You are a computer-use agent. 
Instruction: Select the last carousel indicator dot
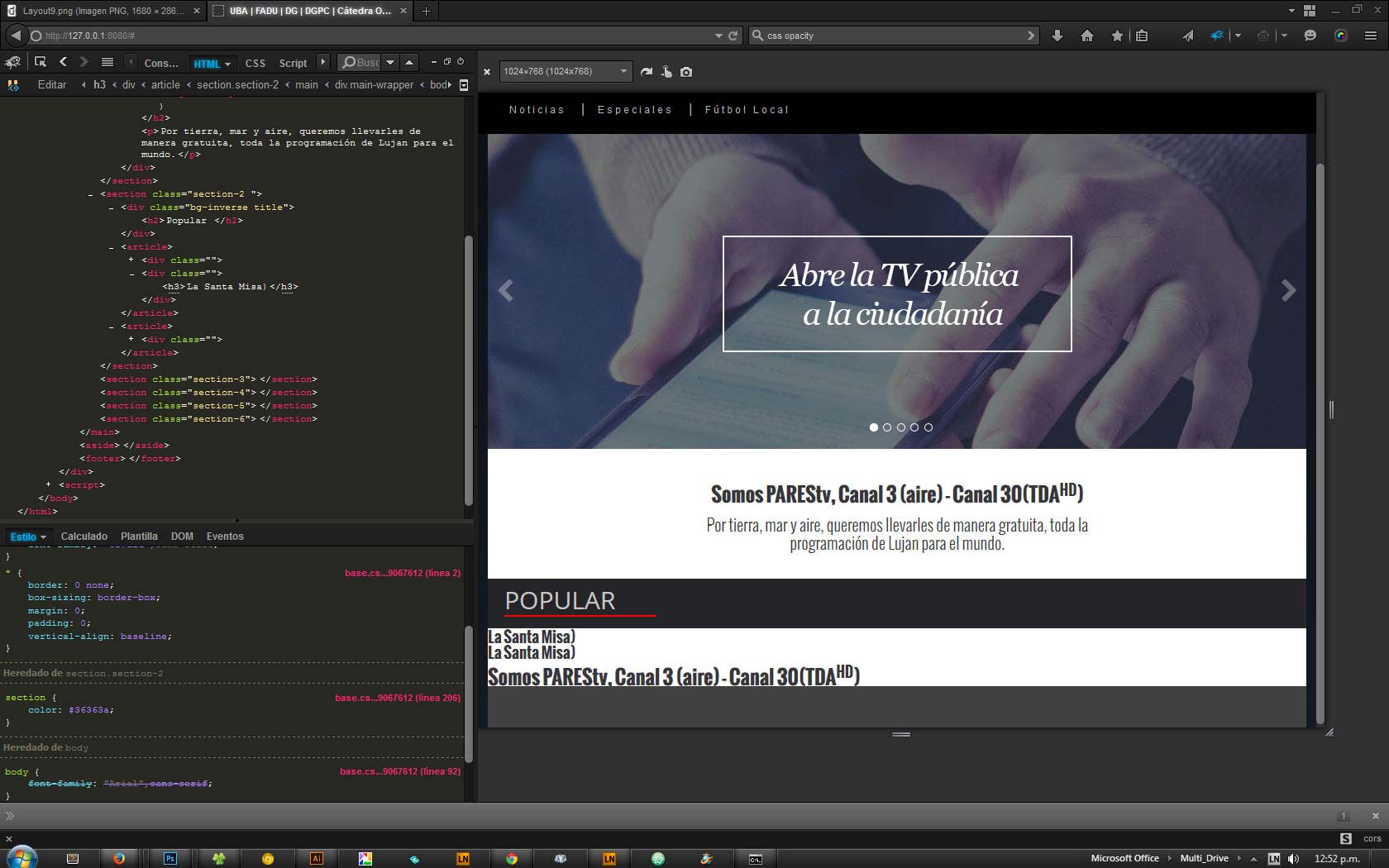pos(928,427)
